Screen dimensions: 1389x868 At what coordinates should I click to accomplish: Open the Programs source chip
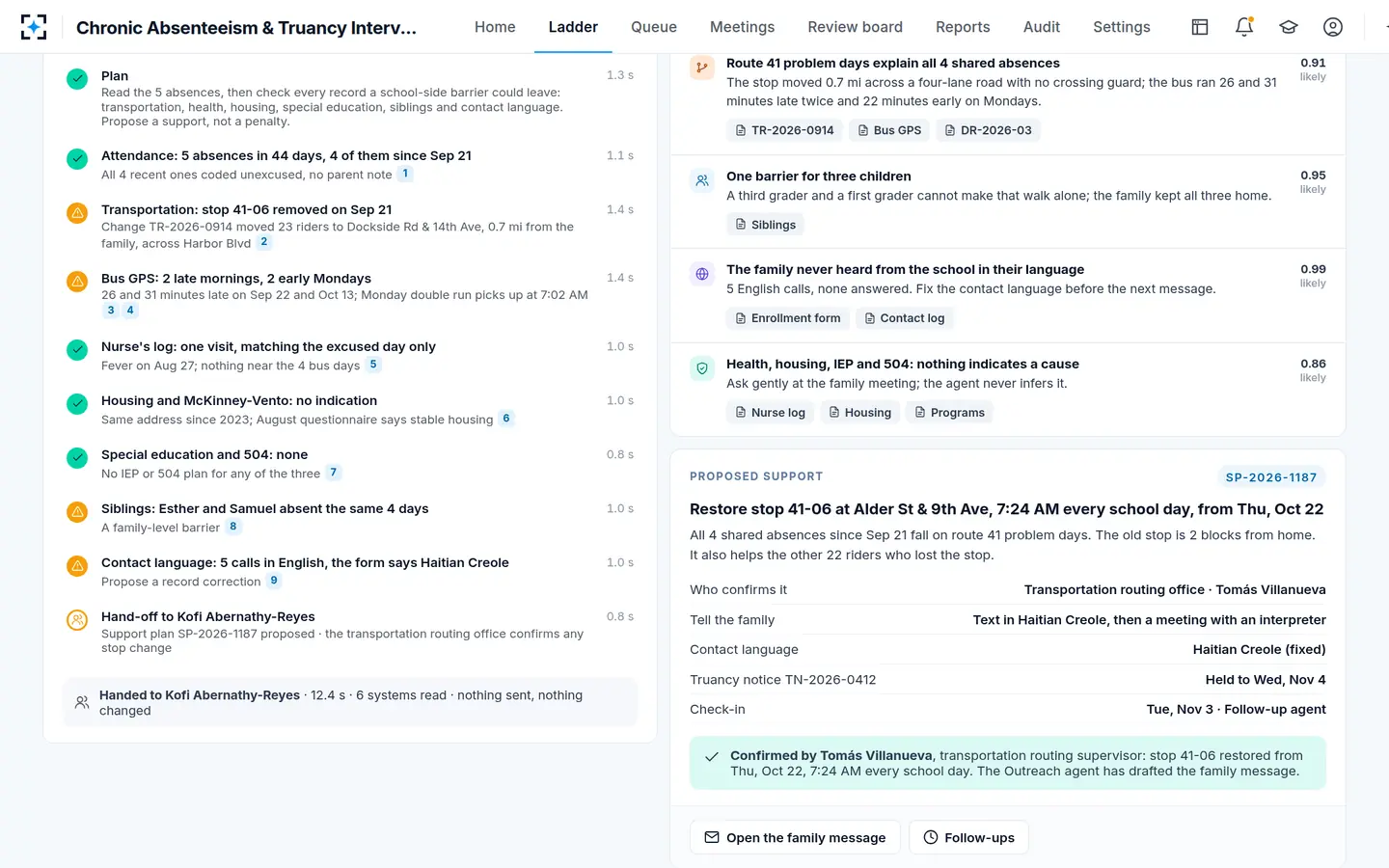point(949,413)
